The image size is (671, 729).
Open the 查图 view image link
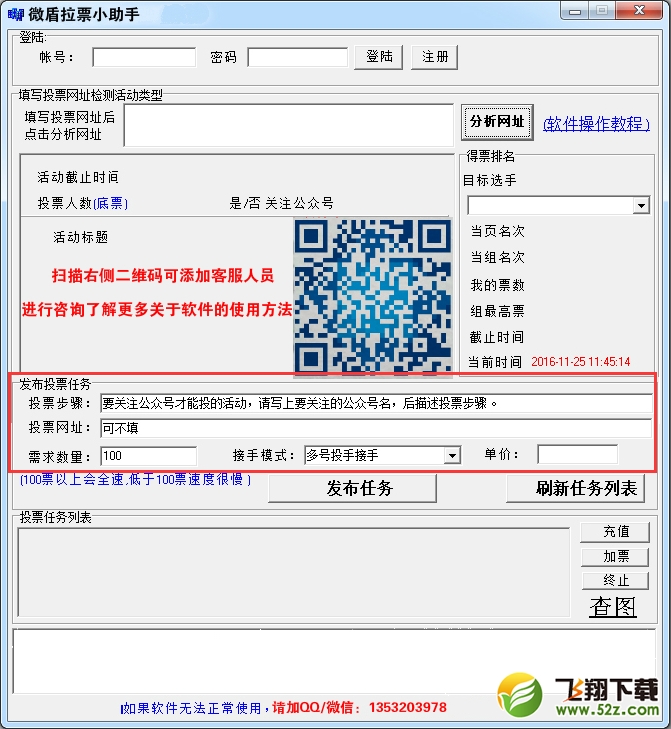pos(613,607)
